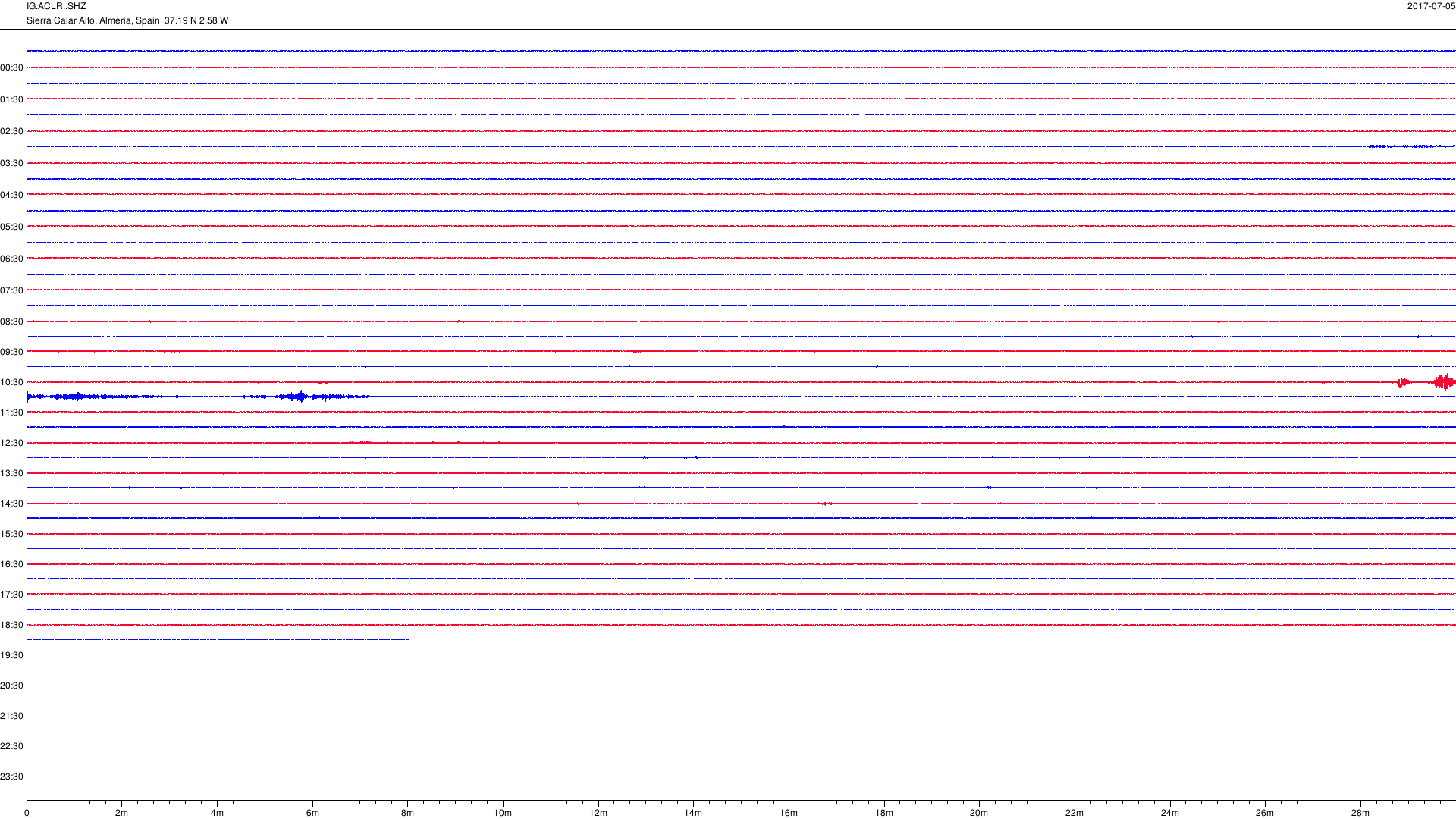Image resolution: width=1456 pixels, height=819 pixels.
Task: Click the 14m axis tick label
Action: 693,813
